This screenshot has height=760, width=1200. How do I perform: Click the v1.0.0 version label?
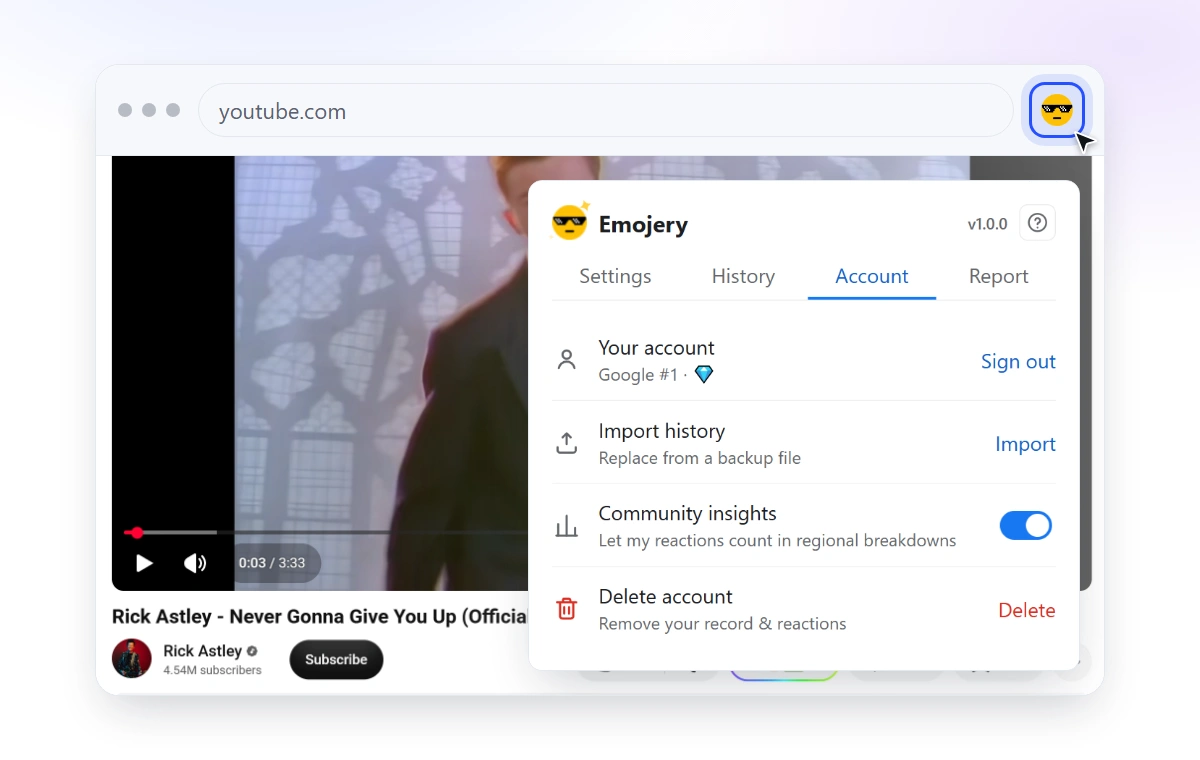[x=987, y=224]
